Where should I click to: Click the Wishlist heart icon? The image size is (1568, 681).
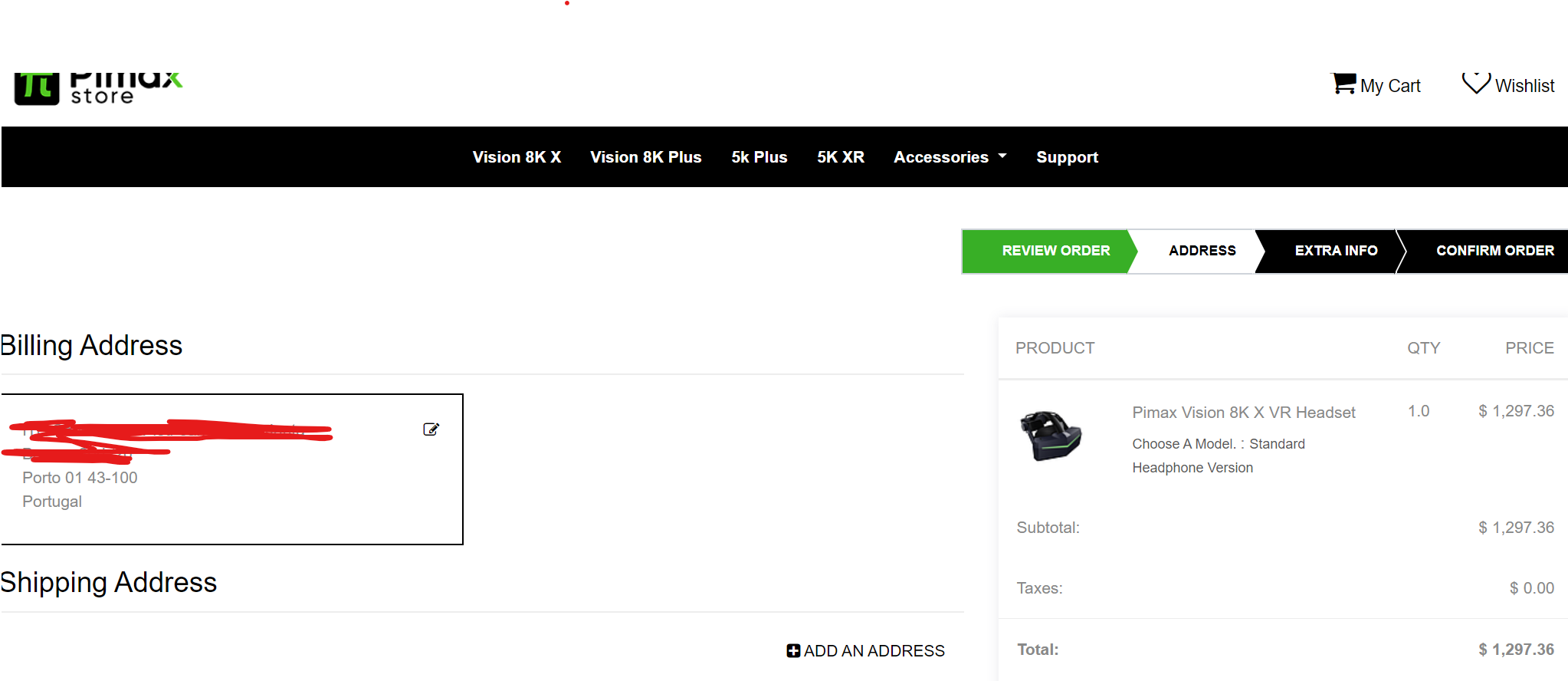1475,83
